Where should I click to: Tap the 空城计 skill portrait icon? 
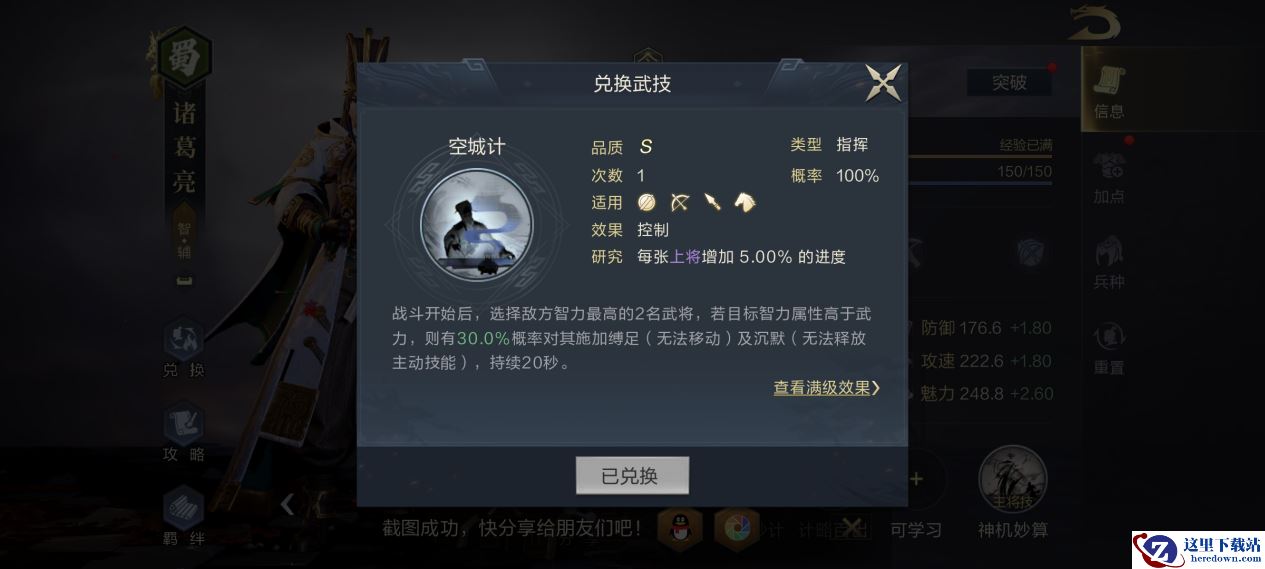point(477,225)
